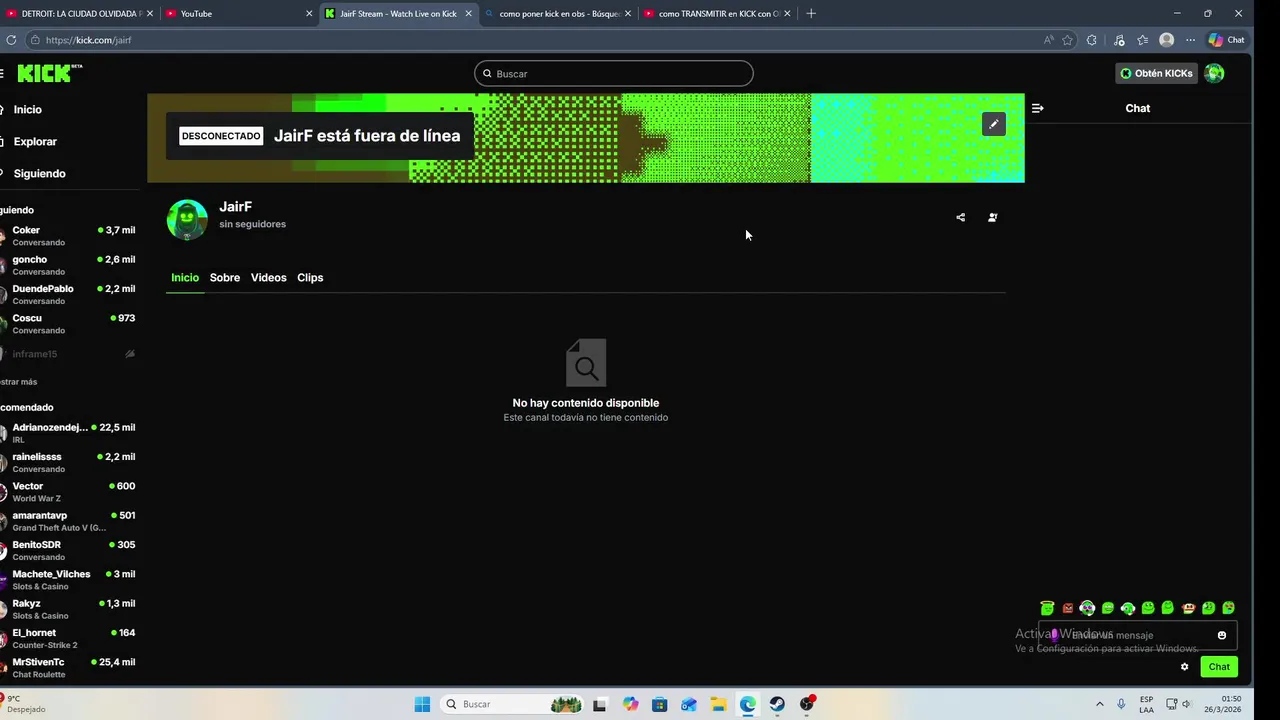Open OBS Studio from the taskbar

click(807, 704)
